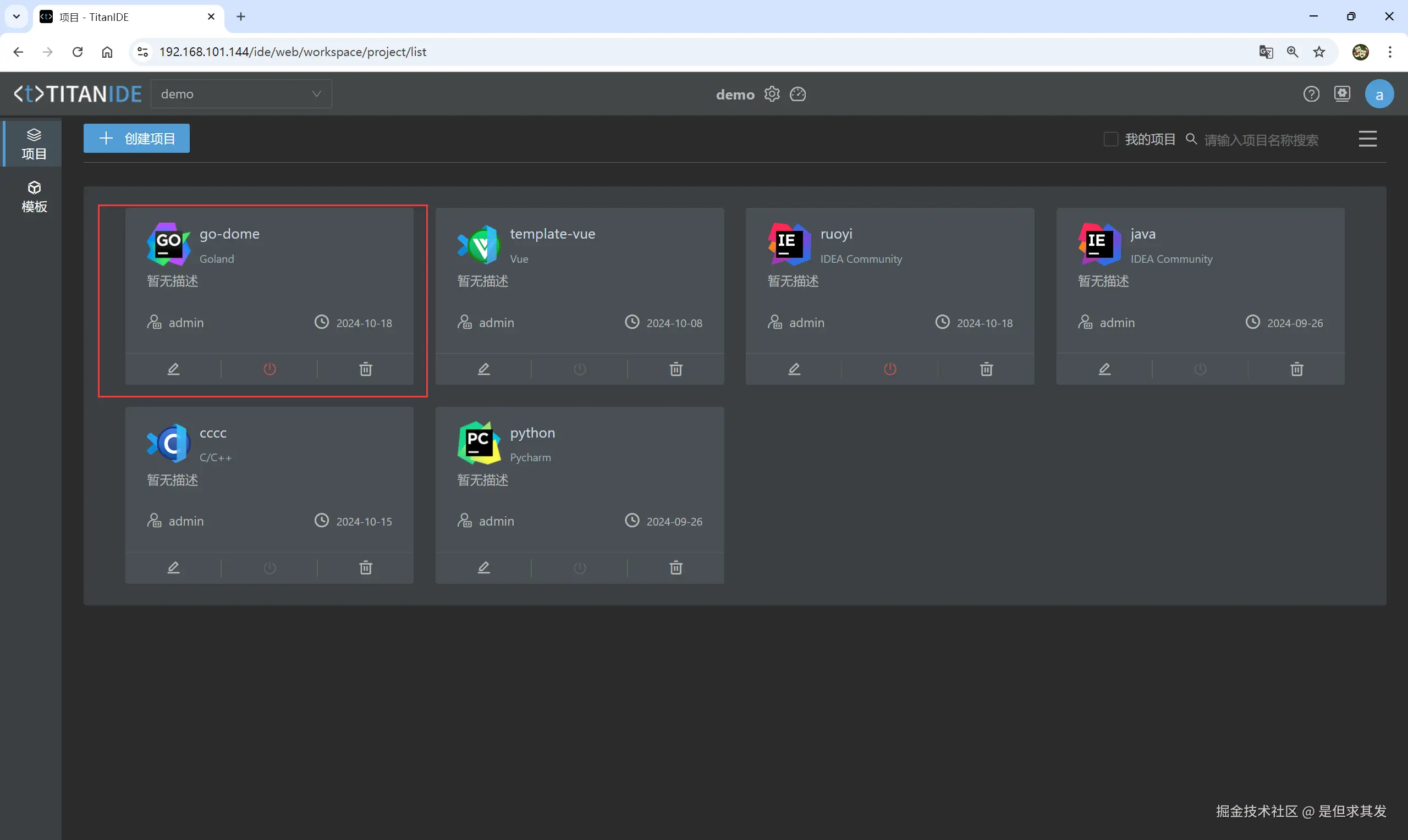Open the java project card title

1142,234
